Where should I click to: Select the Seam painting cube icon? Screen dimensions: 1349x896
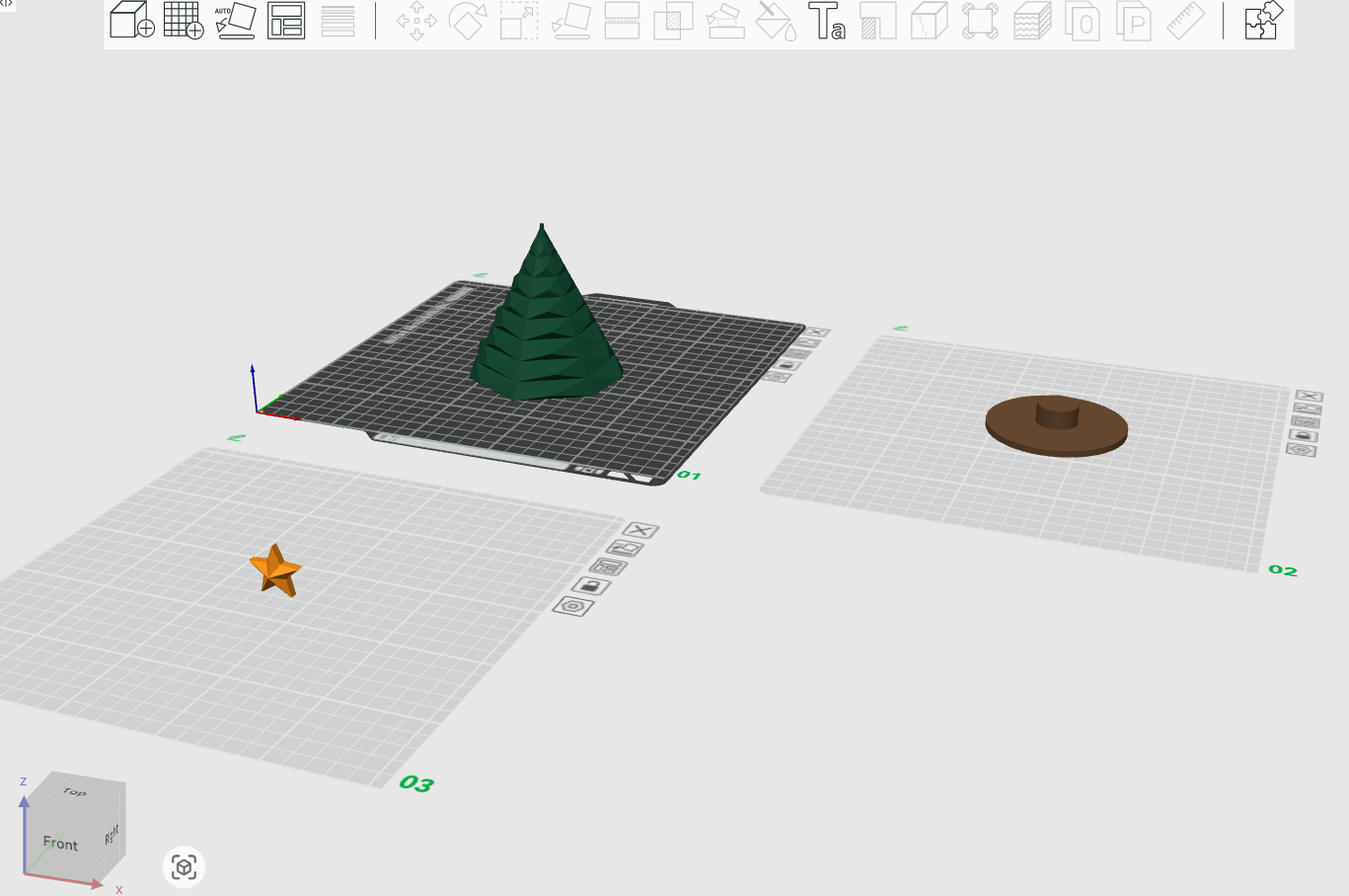929,21
